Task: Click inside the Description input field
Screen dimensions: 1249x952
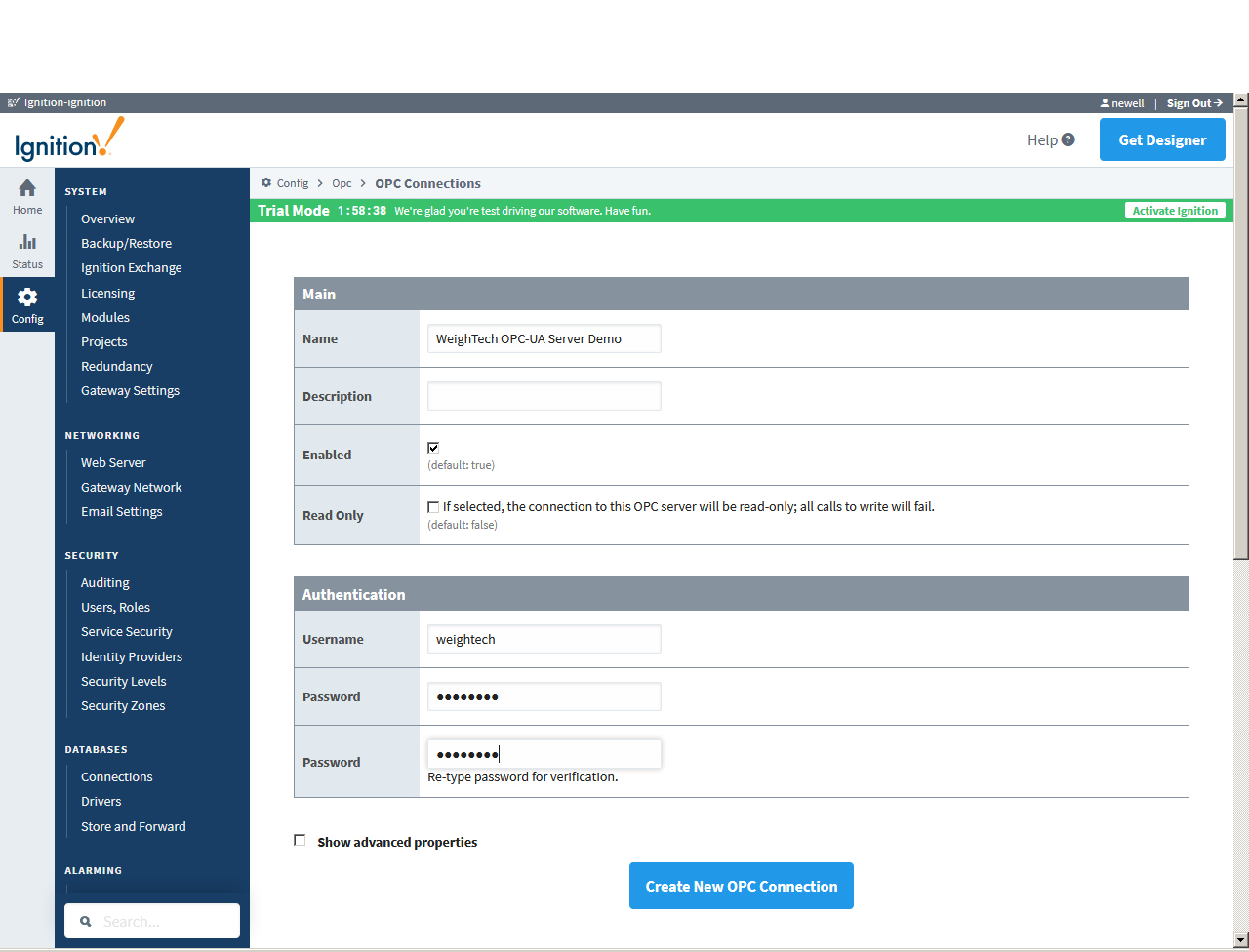Action: click(x=544, y=395)
